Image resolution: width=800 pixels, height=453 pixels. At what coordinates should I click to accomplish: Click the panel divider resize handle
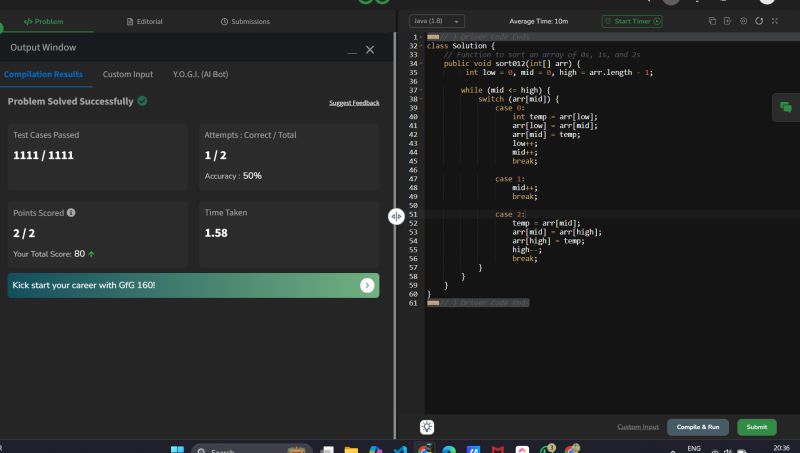[397, 216]
